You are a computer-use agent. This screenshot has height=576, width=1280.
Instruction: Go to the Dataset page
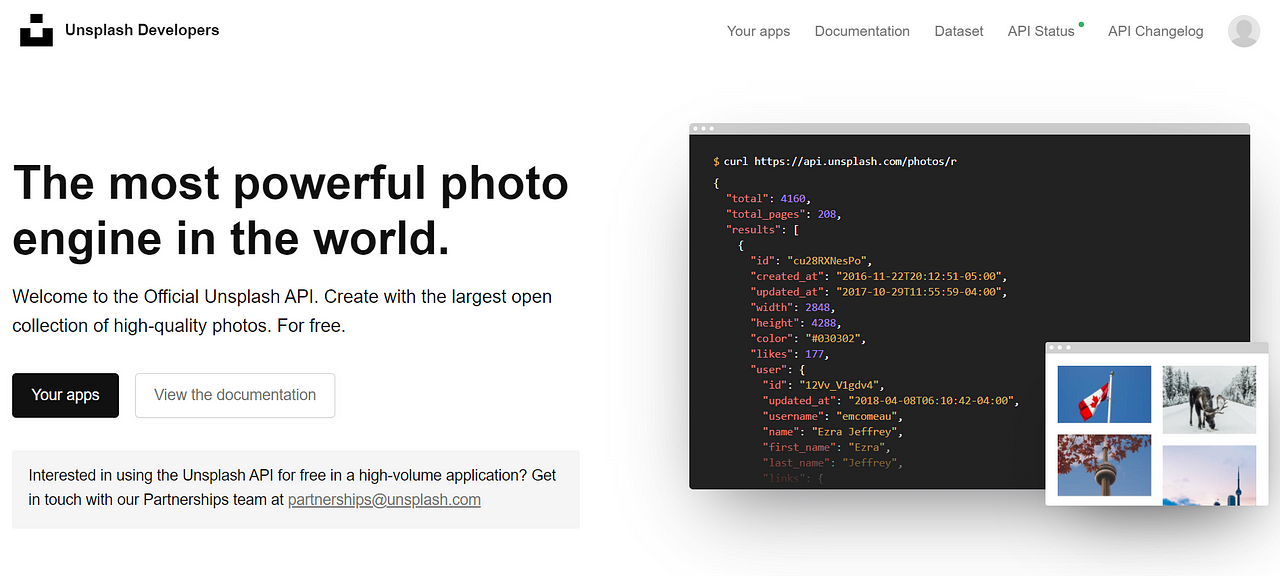click(959, 31)
